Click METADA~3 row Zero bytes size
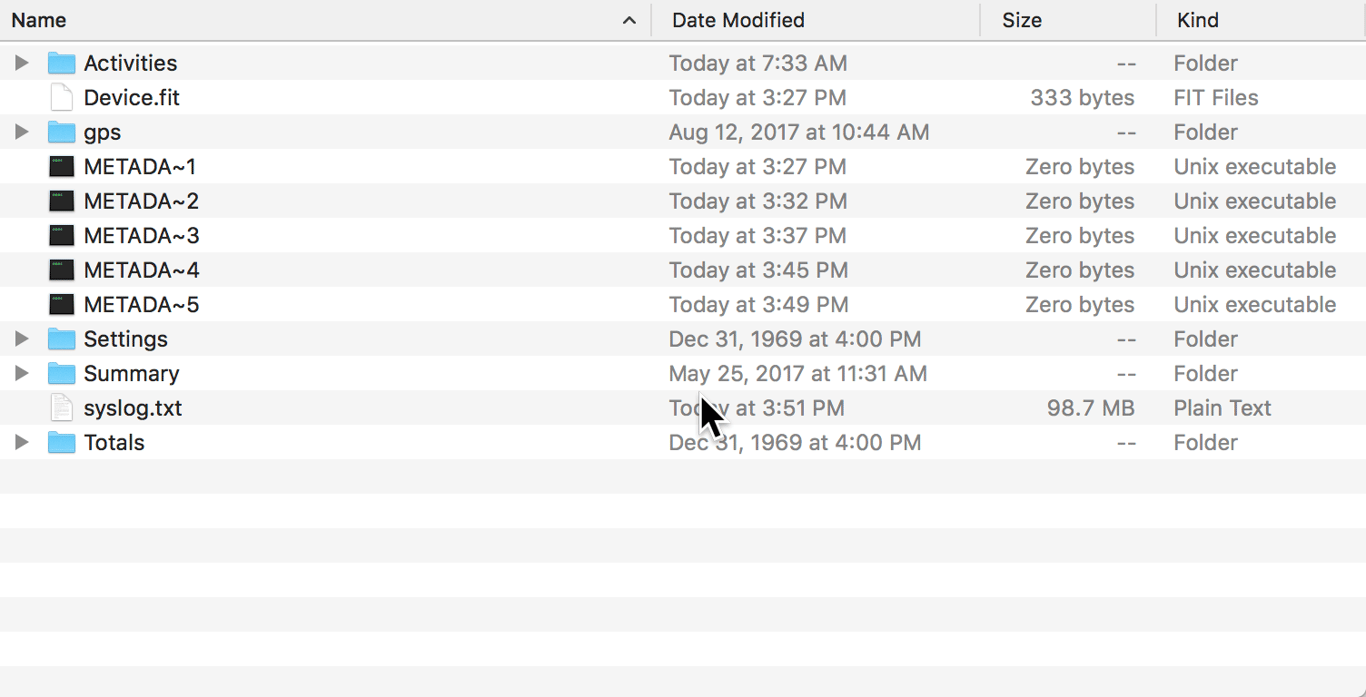The height and width of the screenshot is (697, 1366). (1080, 236)
